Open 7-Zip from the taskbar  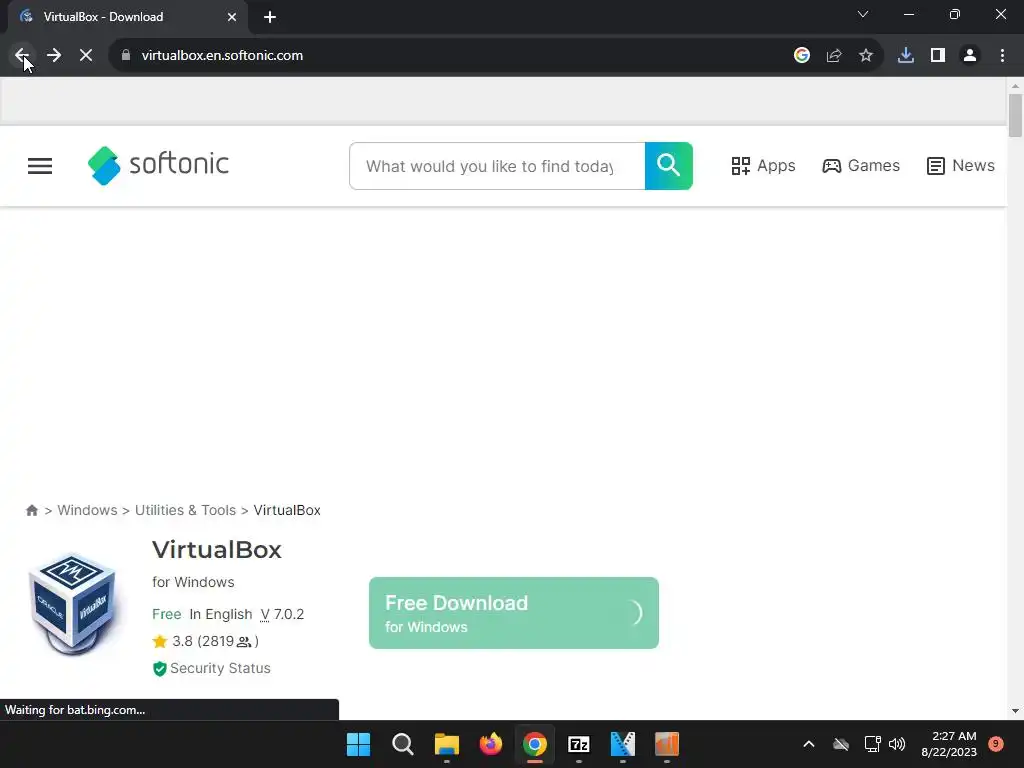coord(579,744)
